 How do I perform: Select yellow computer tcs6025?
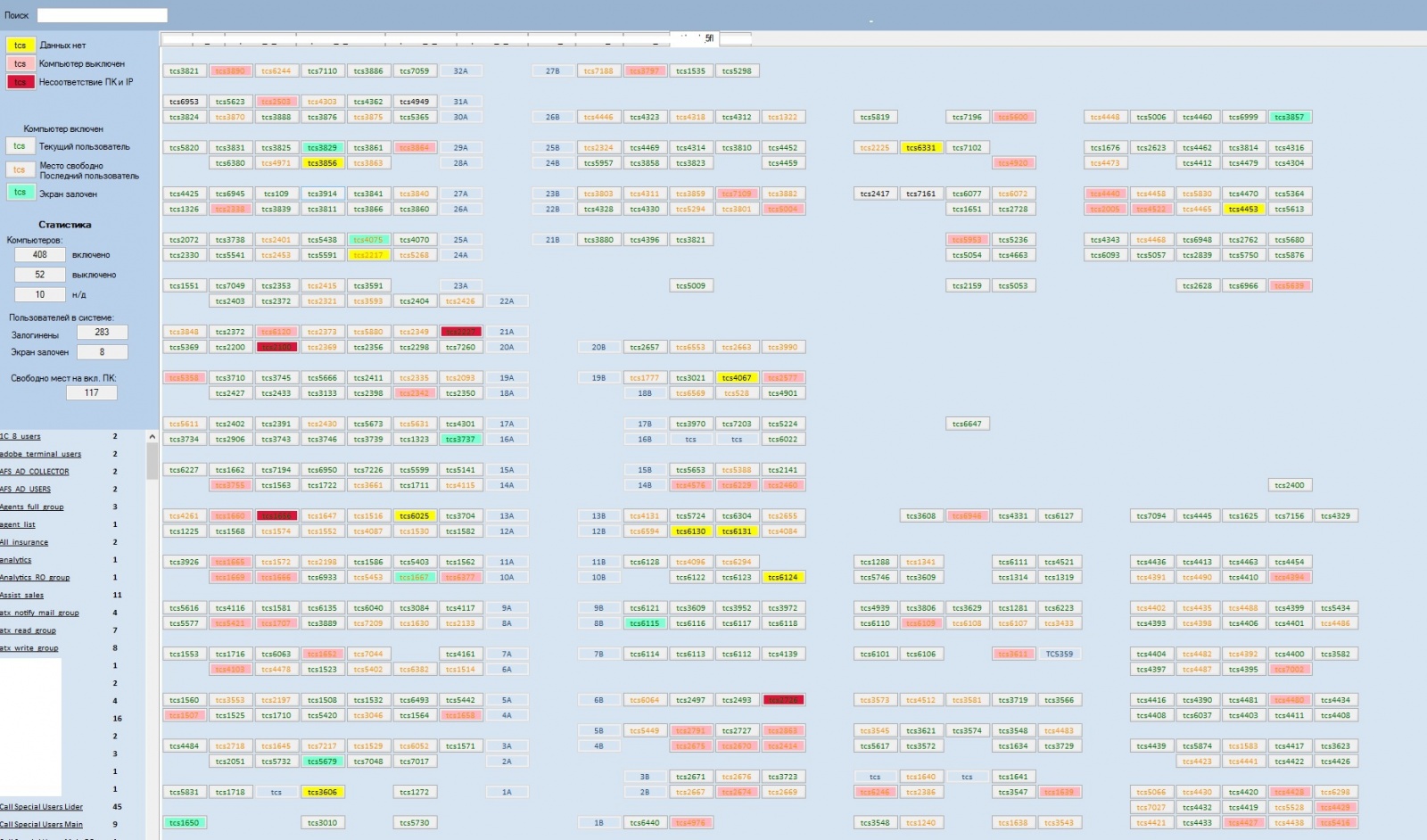414,516
